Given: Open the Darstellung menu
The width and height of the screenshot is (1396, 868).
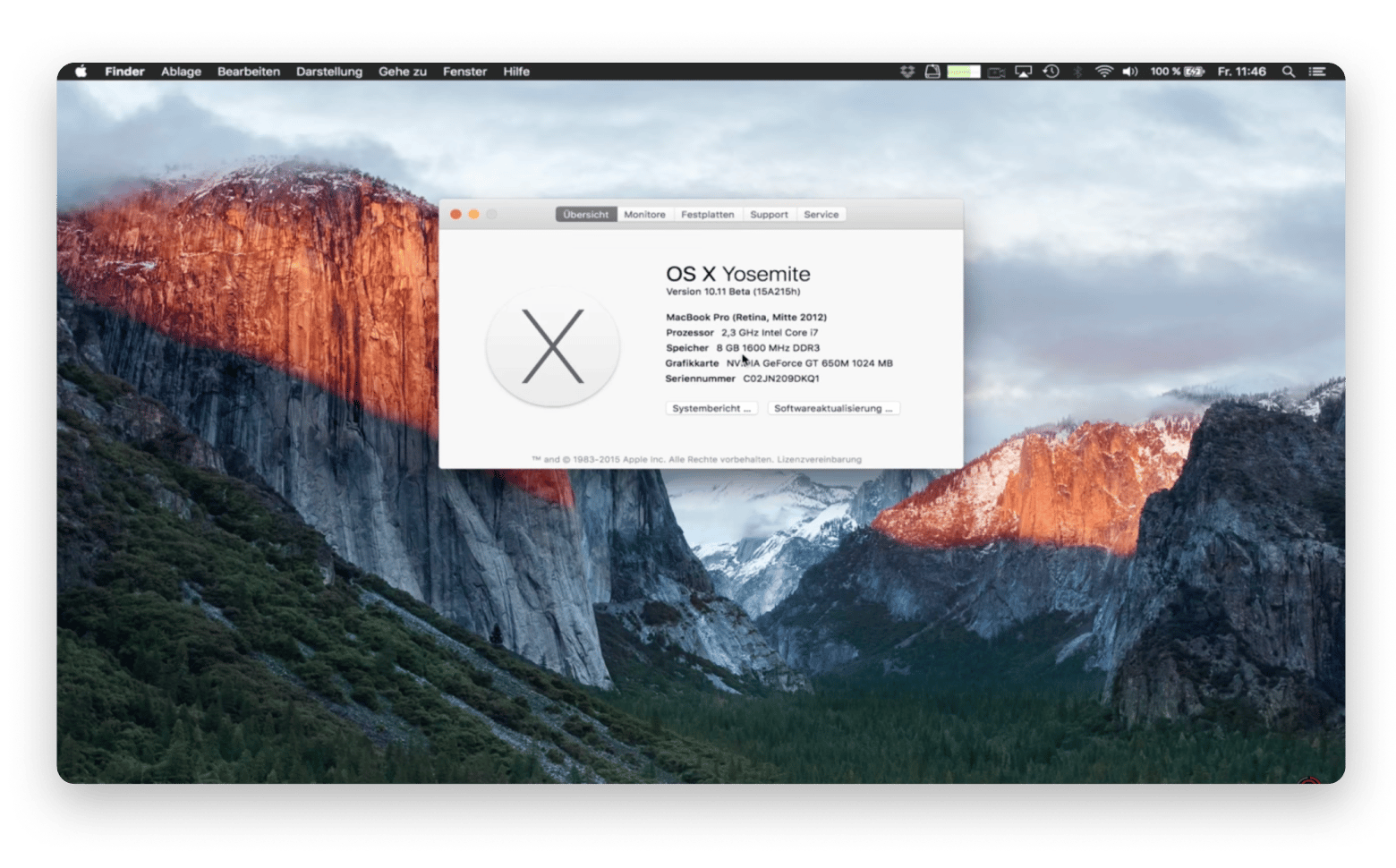Looking at the screenshot, I should 329,72.
